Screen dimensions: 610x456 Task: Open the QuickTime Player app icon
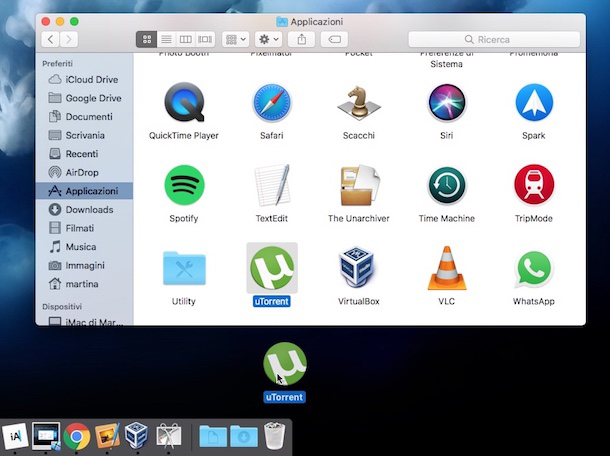tap(184, 103)
